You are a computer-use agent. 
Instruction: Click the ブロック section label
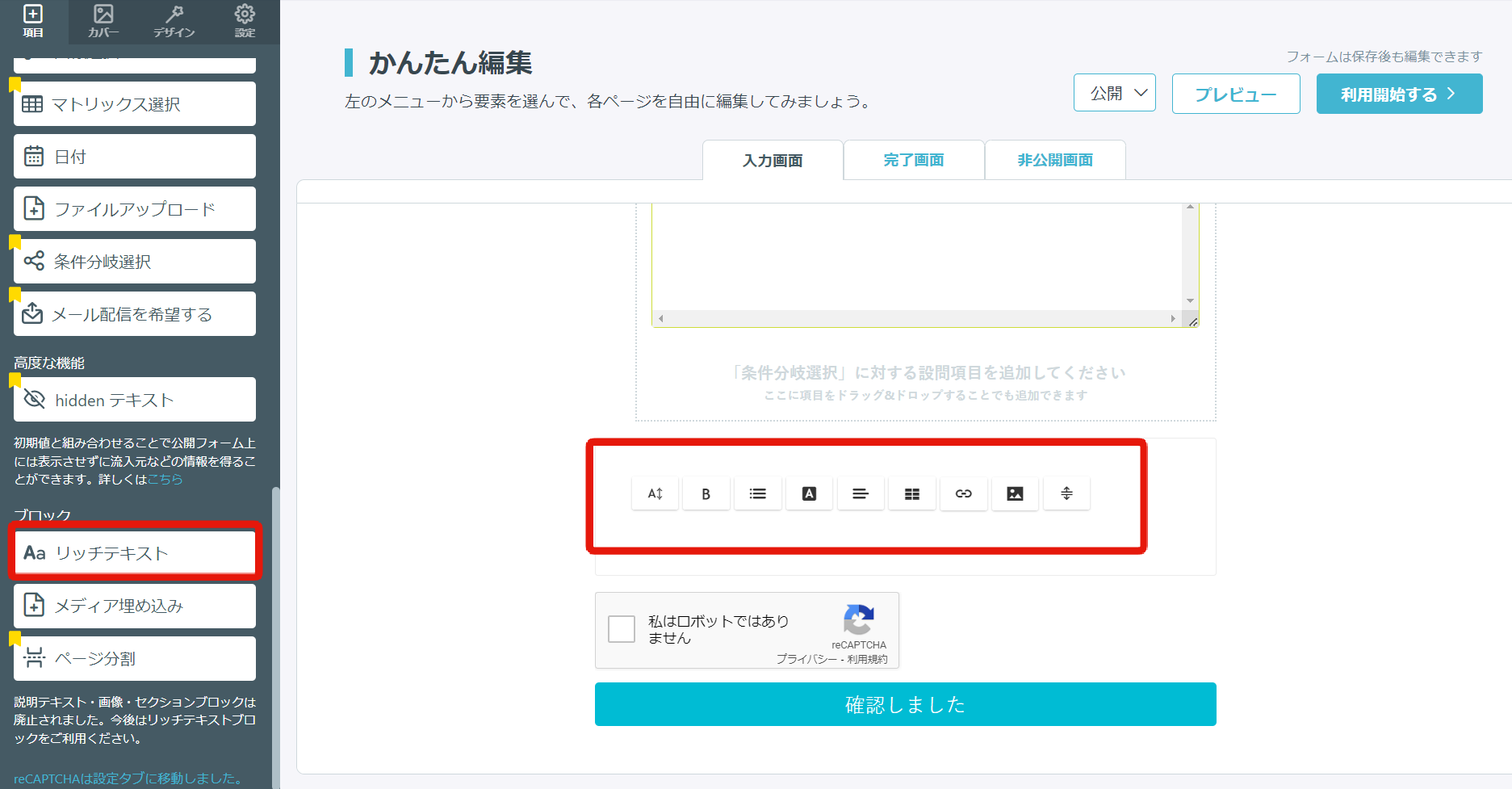click(43, 515)
